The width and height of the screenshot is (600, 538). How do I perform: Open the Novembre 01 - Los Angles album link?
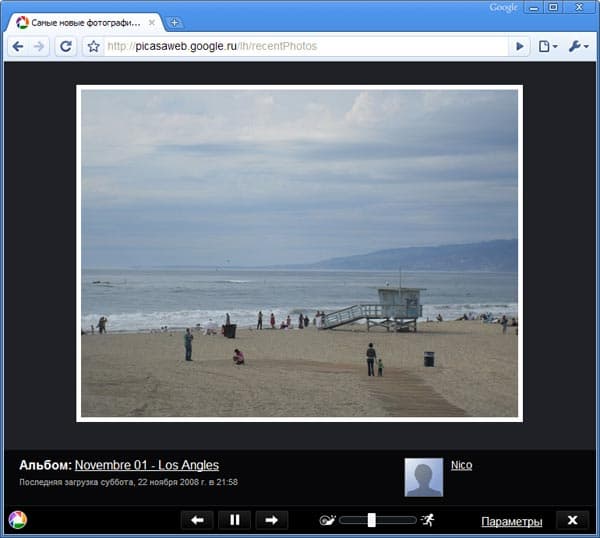coord(147,465)
